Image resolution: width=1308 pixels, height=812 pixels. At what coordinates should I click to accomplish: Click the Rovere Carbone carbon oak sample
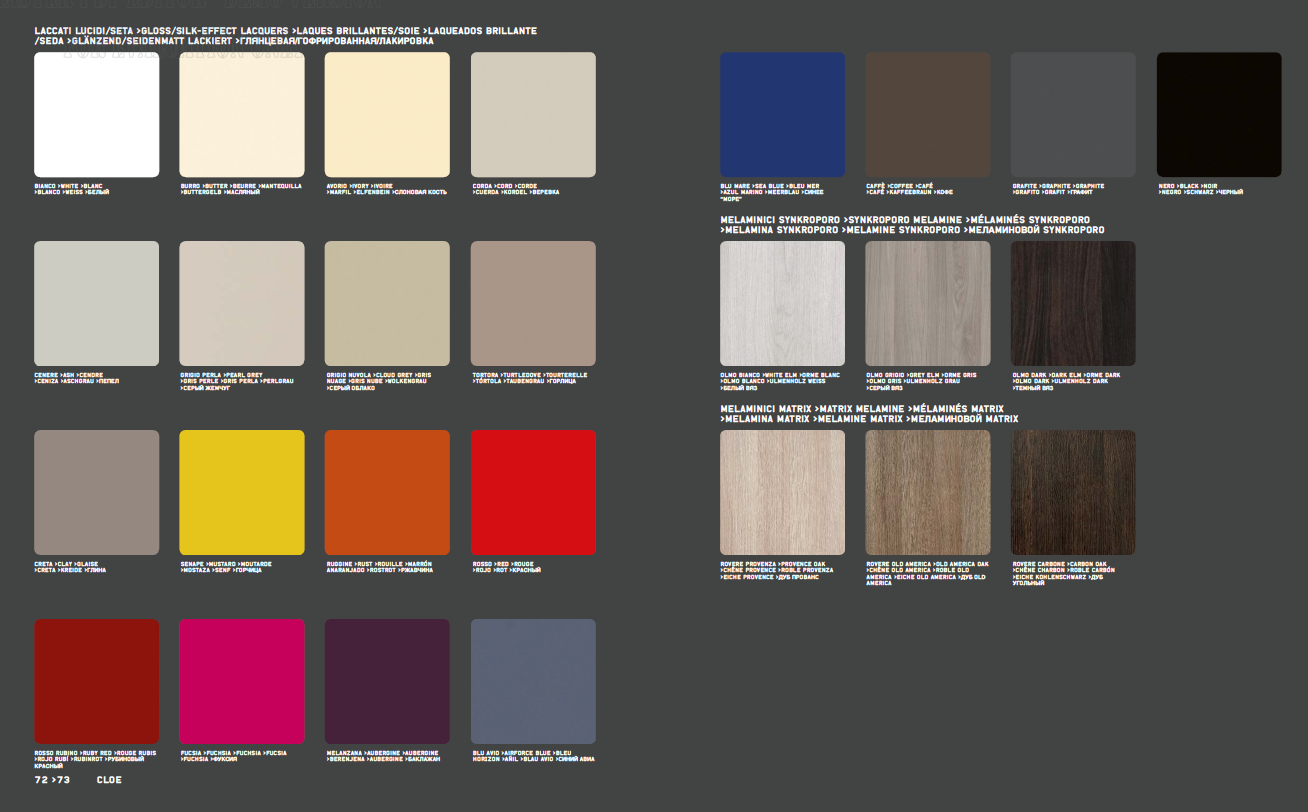[1073, 492]
